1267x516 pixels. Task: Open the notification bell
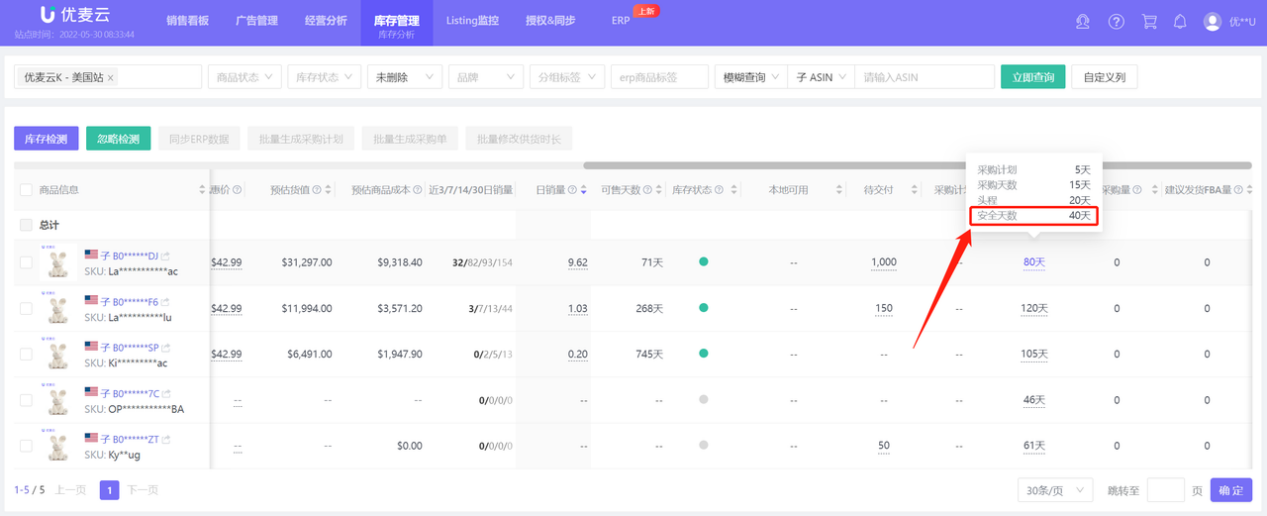1180,21
